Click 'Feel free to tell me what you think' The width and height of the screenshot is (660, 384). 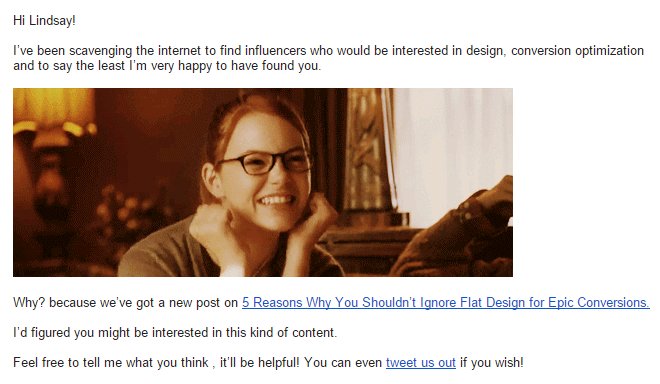coord(111,363)
